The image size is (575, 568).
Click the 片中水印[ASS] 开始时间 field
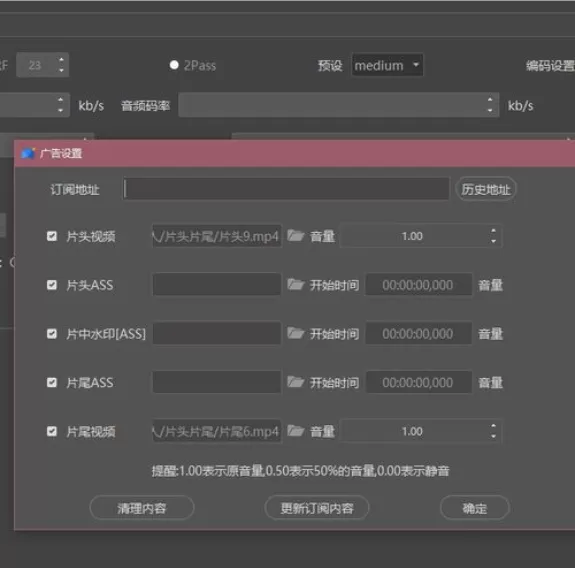pos(418,333)
